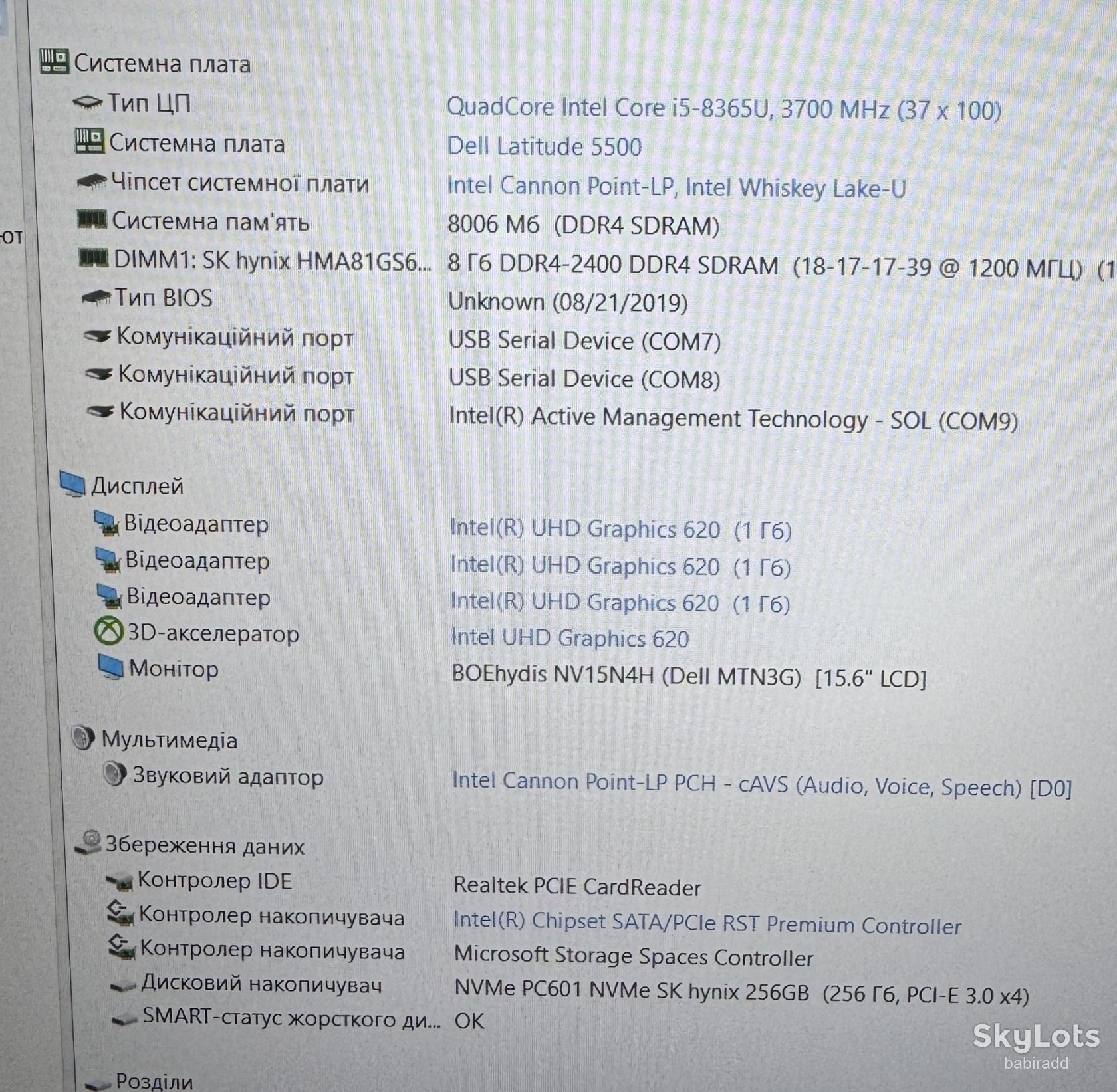This screenshot has height=1092, width=1117.
Task: Click the Монітор display icon
Action: (x=110, y=667)
